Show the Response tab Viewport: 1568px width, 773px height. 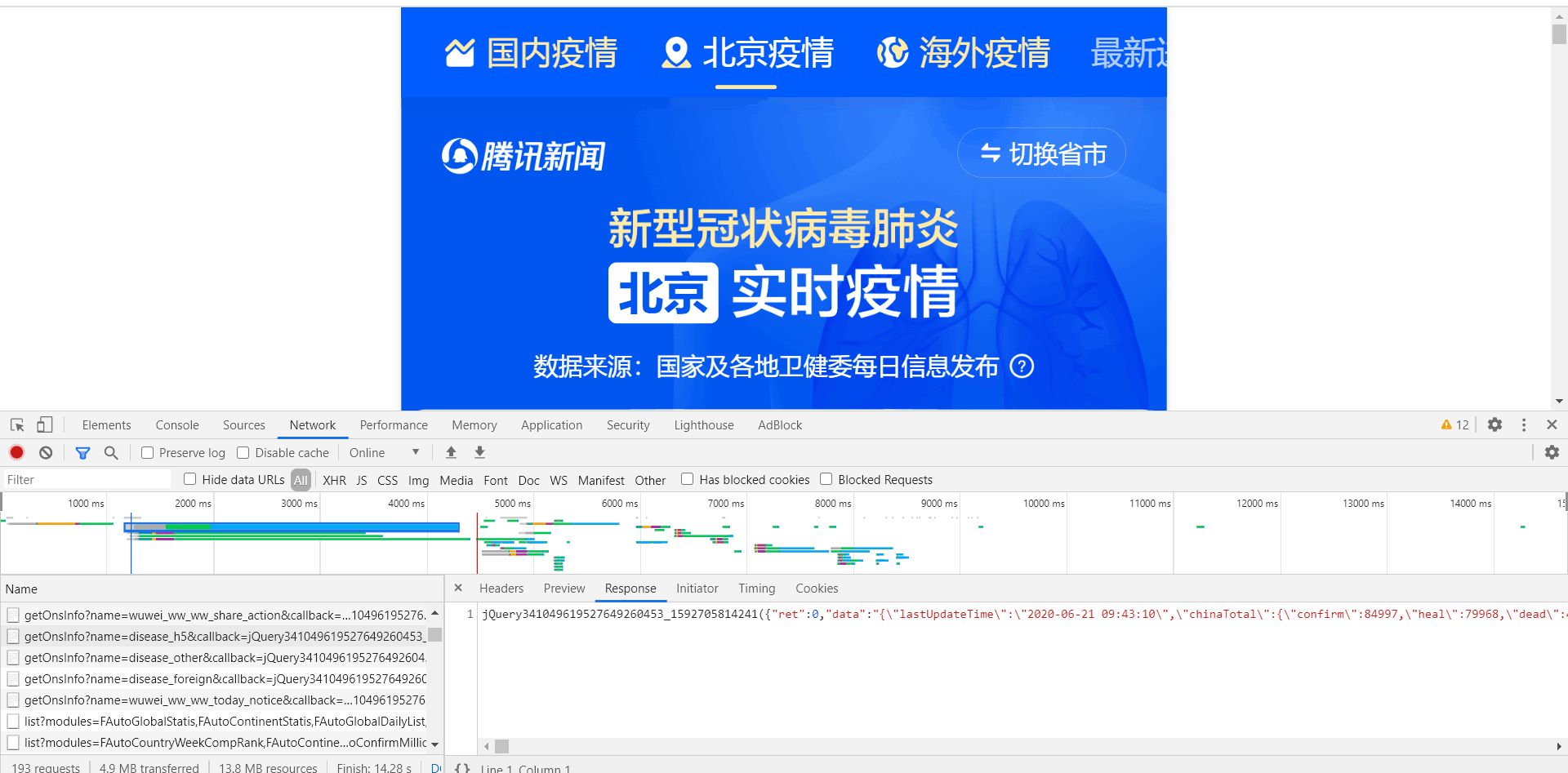[630, 589]
